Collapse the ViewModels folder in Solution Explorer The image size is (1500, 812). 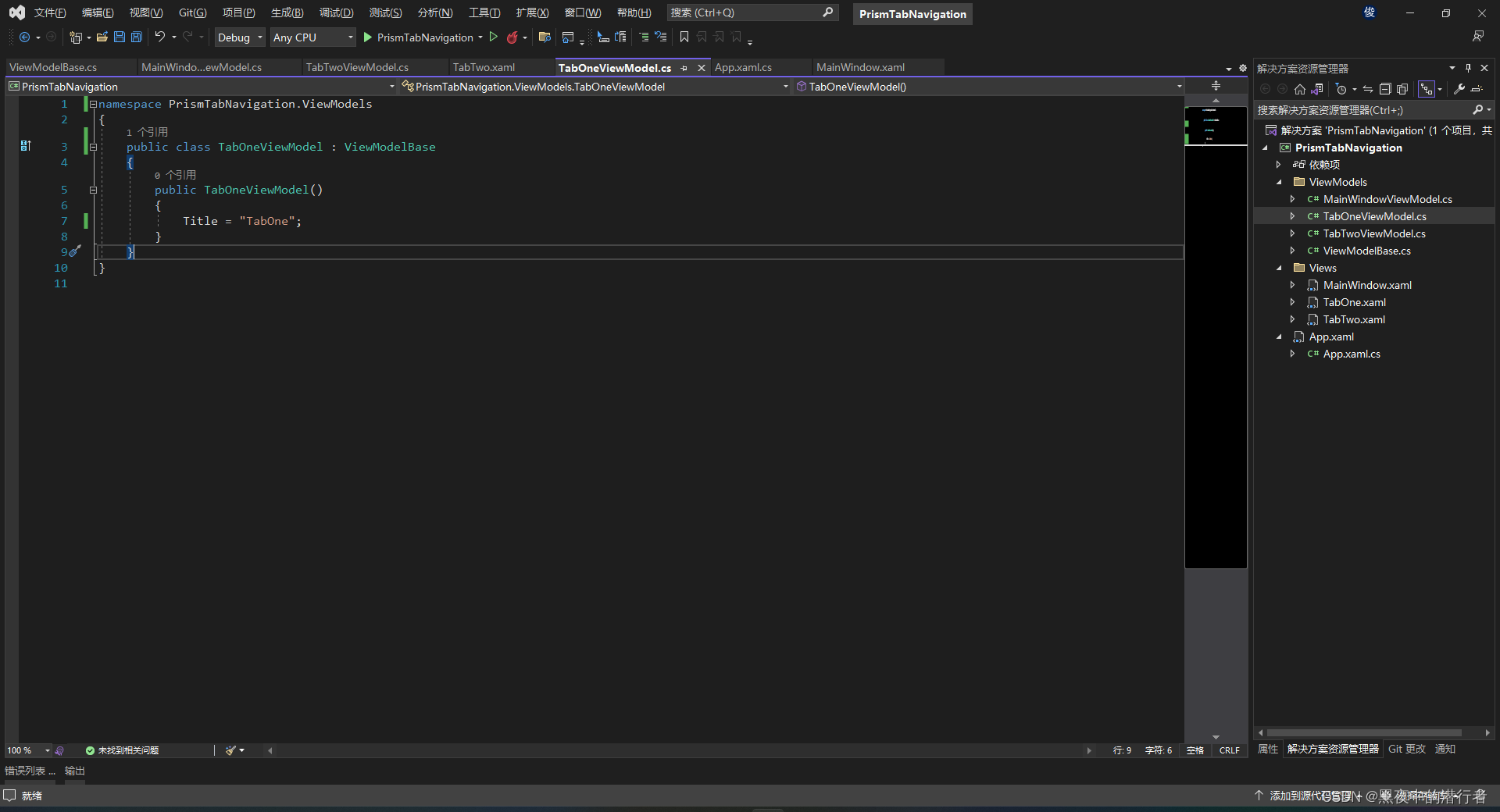point(1279,181)
